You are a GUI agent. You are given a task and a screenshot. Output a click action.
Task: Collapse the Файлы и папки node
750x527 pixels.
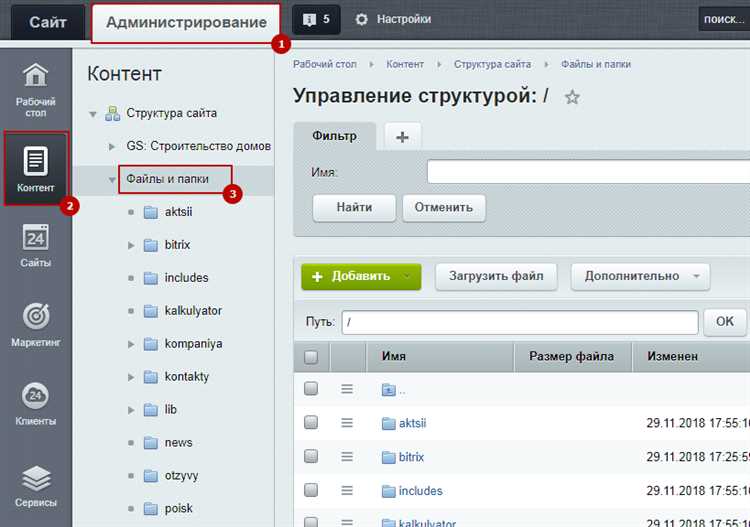[x=112, y=180]
